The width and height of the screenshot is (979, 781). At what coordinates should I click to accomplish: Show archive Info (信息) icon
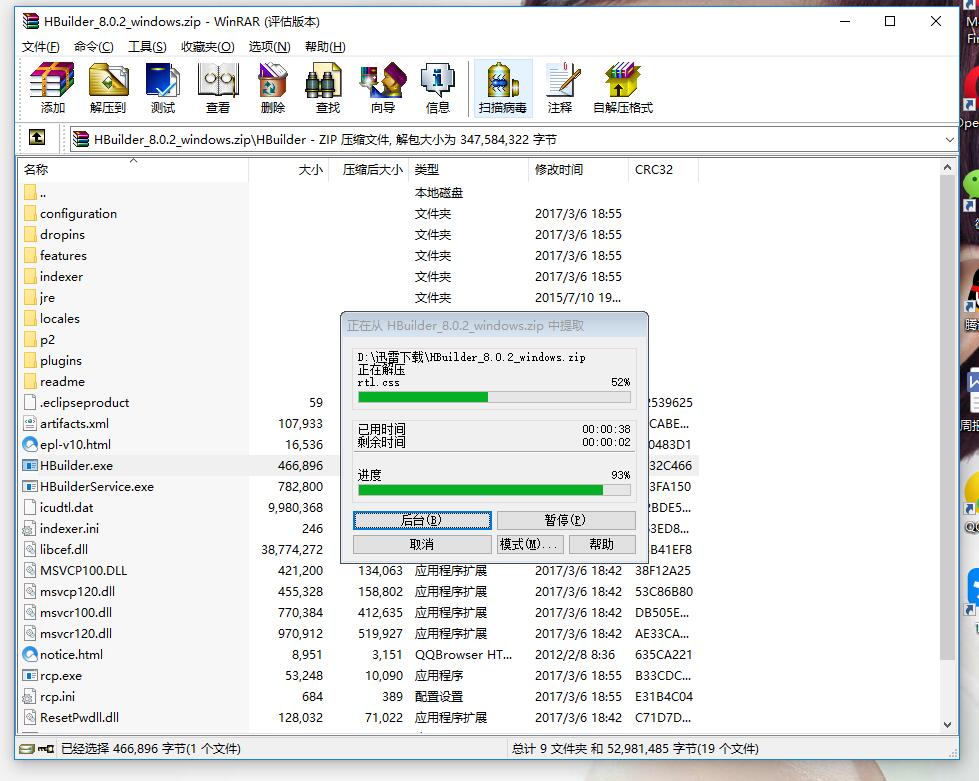pos(438,80)
